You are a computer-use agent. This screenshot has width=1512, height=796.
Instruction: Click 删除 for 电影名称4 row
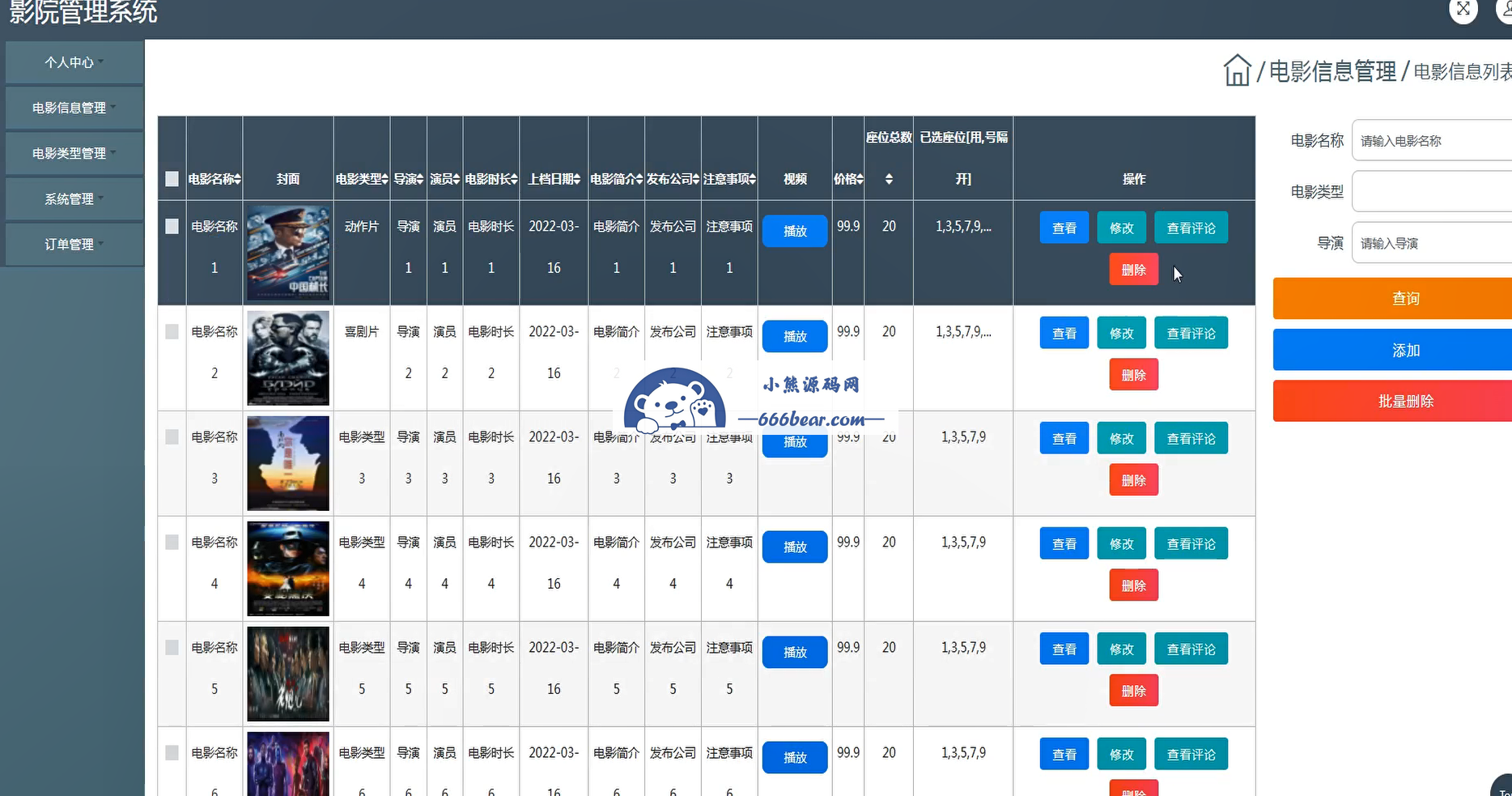(1134, 585)
